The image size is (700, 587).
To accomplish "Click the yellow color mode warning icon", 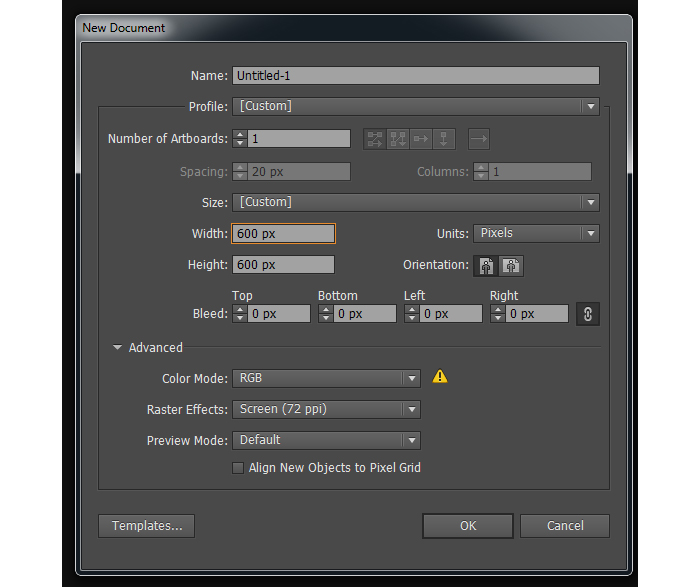I will tap(440, 377).
